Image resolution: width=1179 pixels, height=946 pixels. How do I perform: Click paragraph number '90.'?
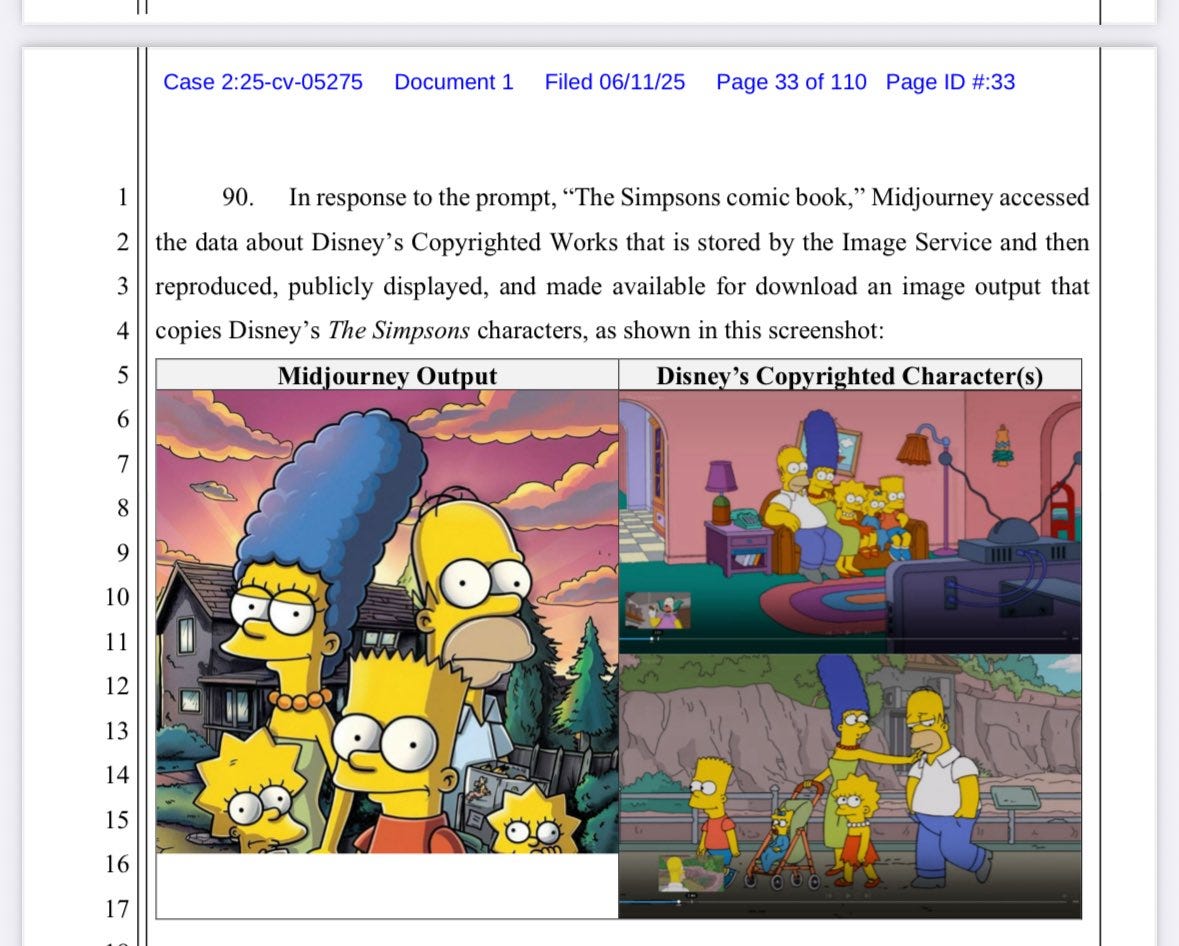238,198
